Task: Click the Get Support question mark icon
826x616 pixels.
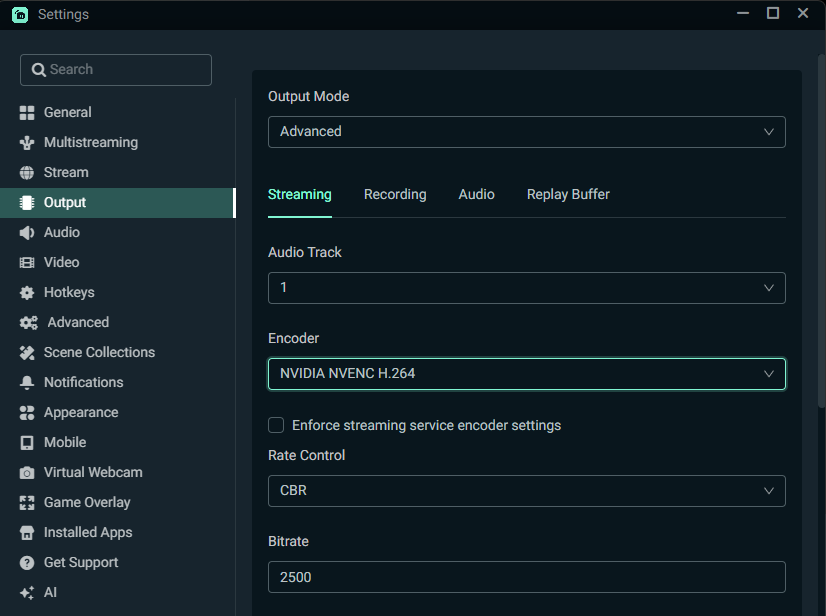Action: (27, 563)
